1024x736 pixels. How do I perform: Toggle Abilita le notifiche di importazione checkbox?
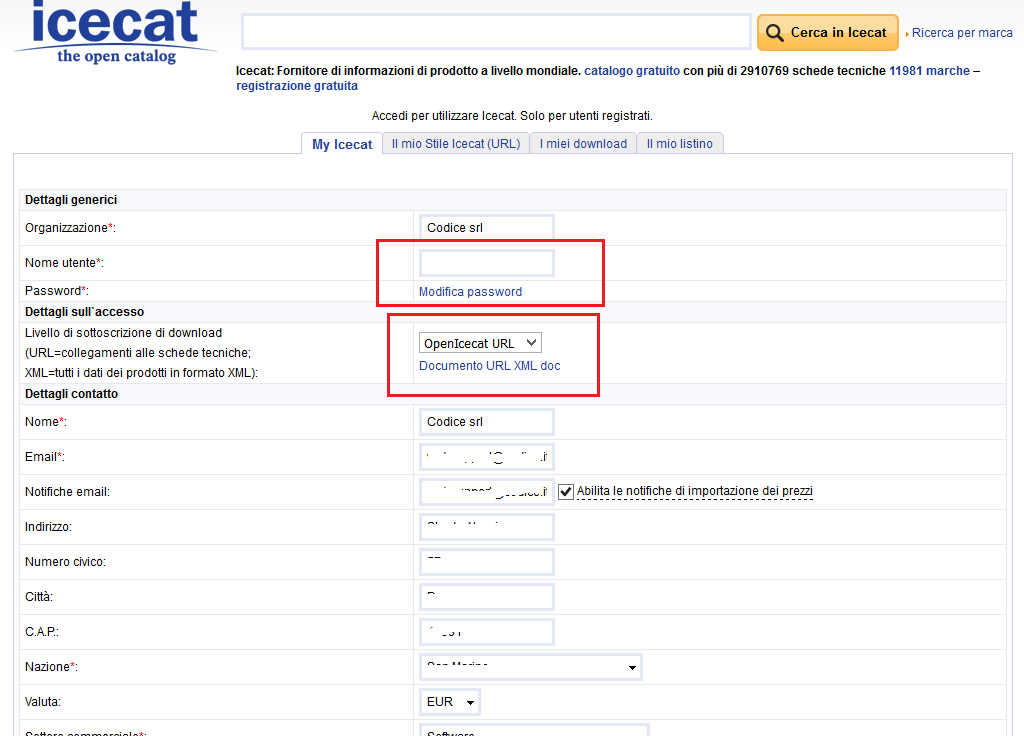click(x=566, y=492)
